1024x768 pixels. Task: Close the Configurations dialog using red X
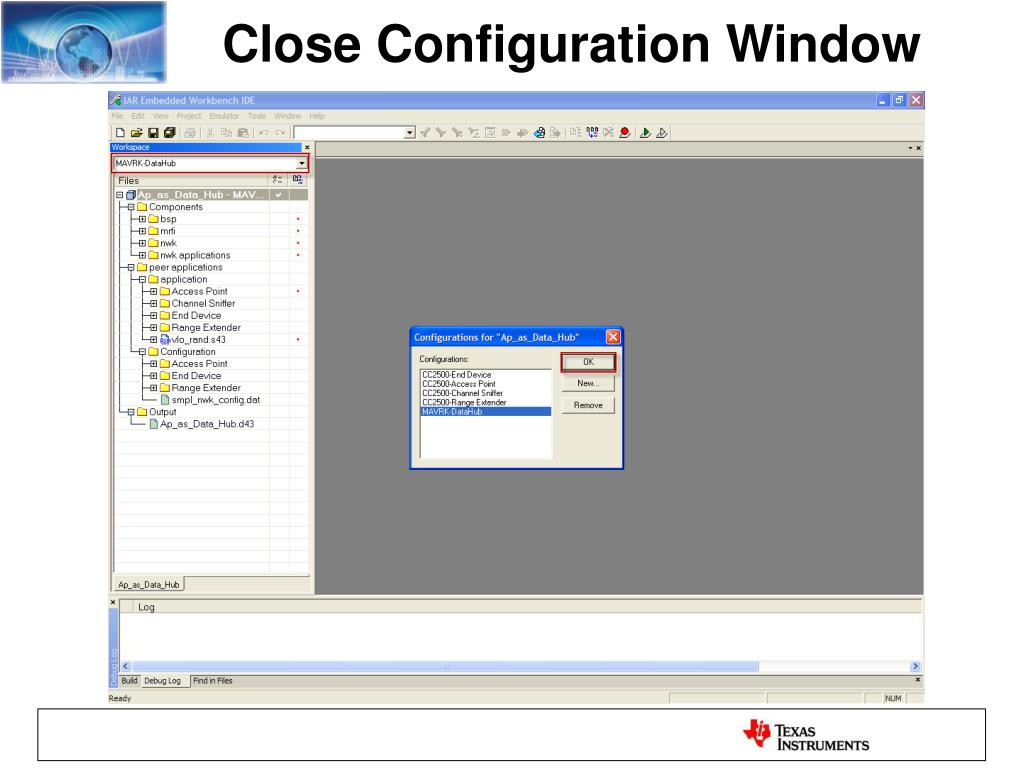pyautogui.click(x=613, y=337)
